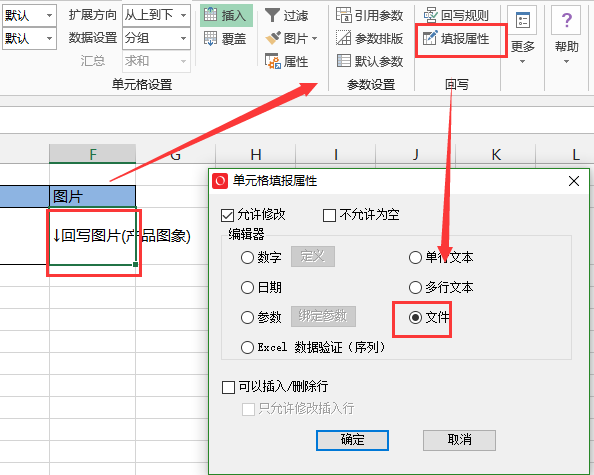Expand the 图片 dropdown arrow
This screenshot has height=475, width=594.
pyautogui.click(x=314, y=39)
